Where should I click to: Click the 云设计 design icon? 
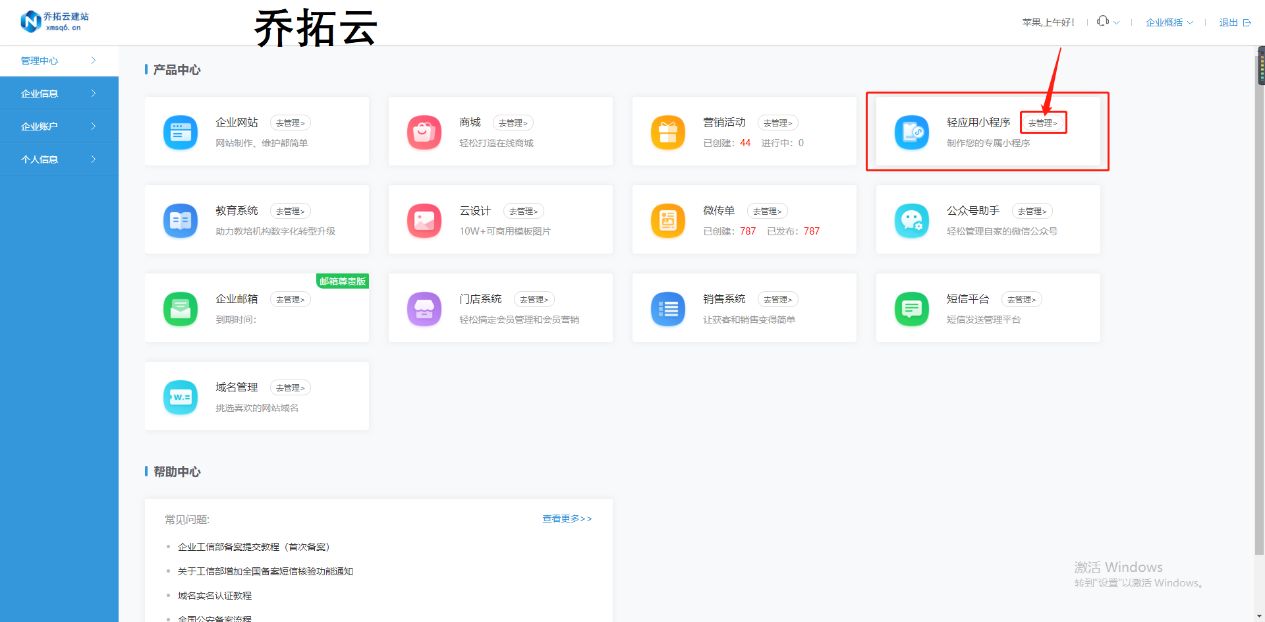424,219
